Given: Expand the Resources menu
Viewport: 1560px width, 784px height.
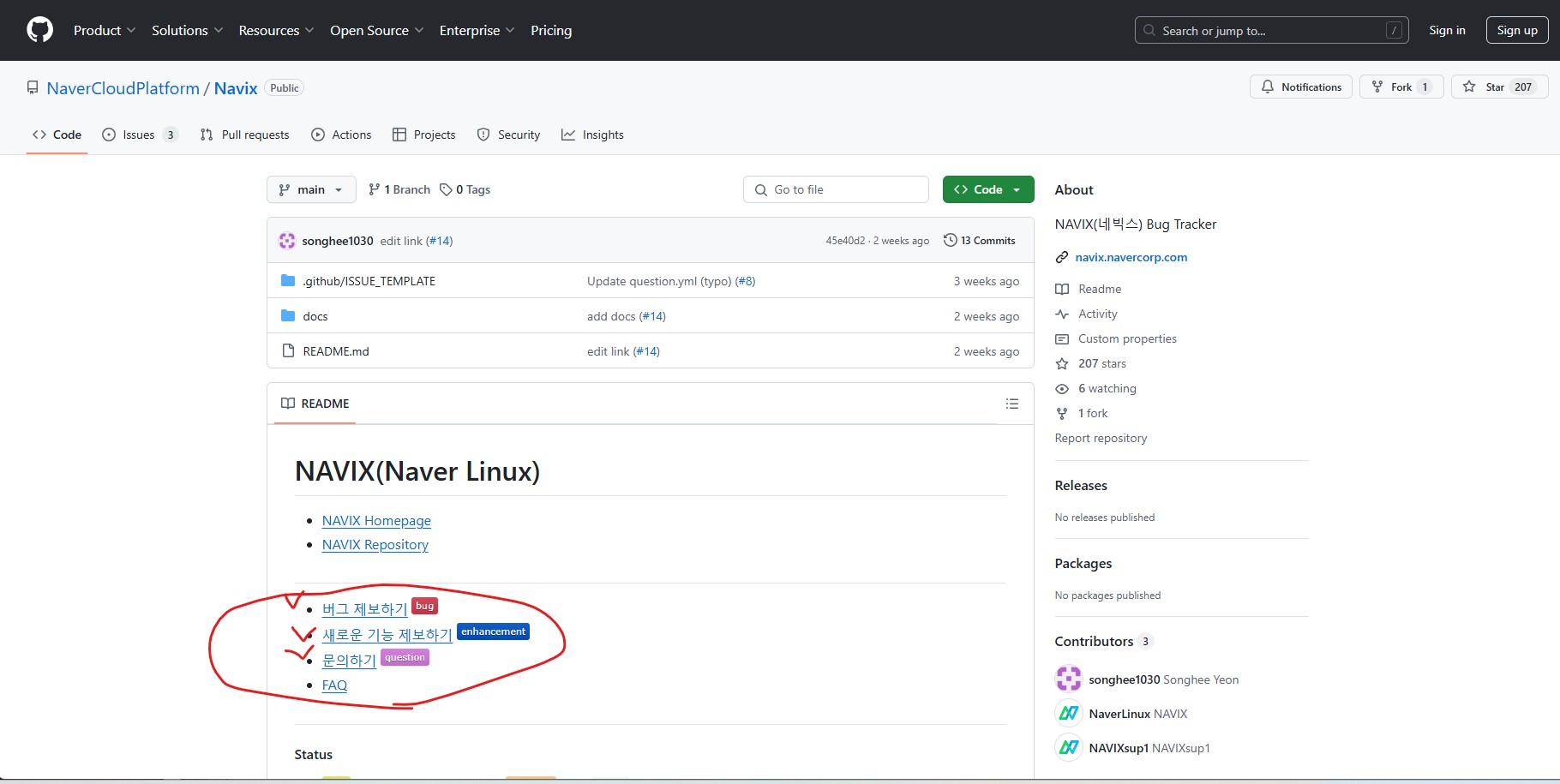Looking at the screenshot, I should [x=276, y=30].
